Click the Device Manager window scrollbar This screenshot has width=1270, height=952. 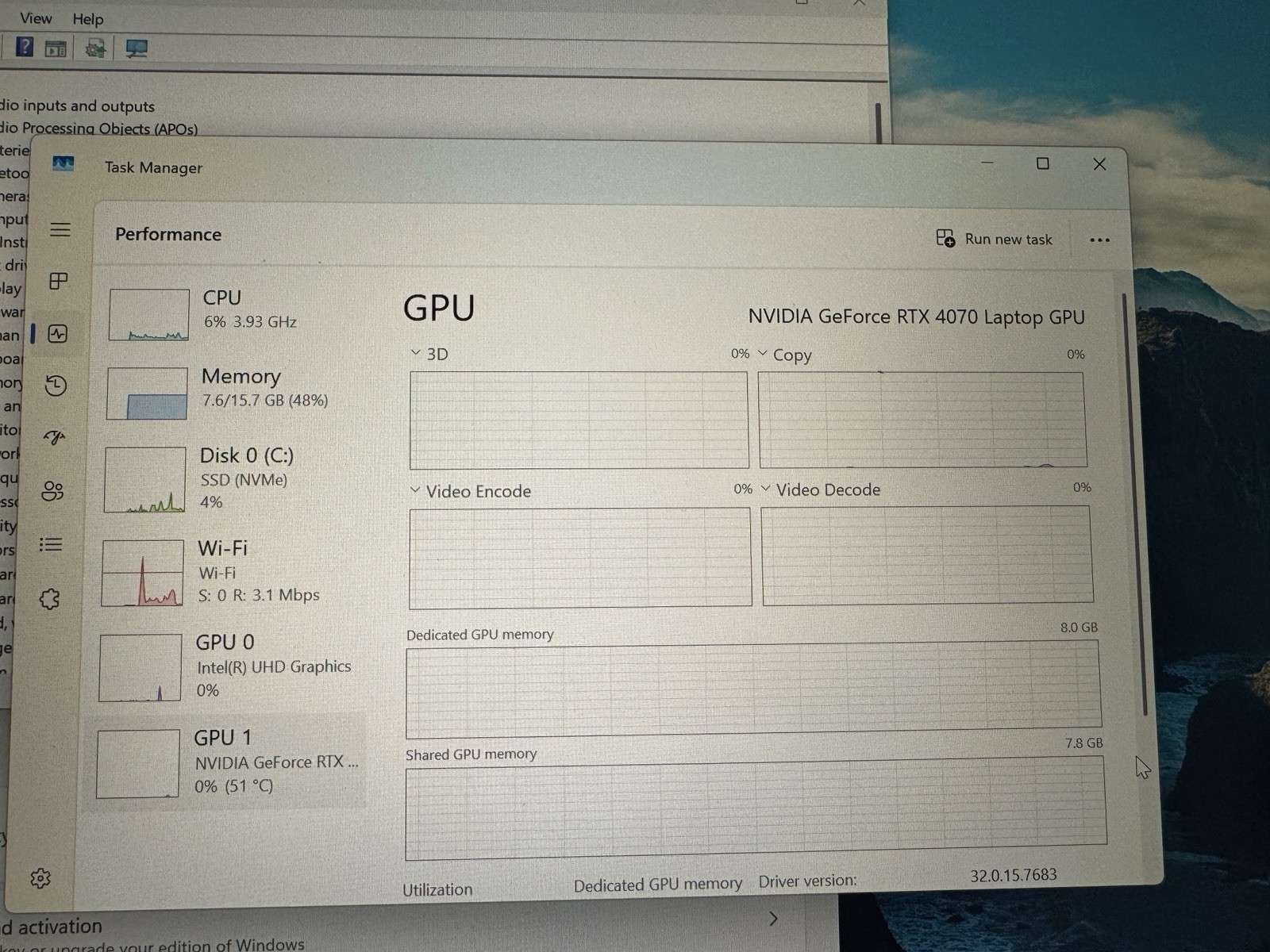point(879,121)
